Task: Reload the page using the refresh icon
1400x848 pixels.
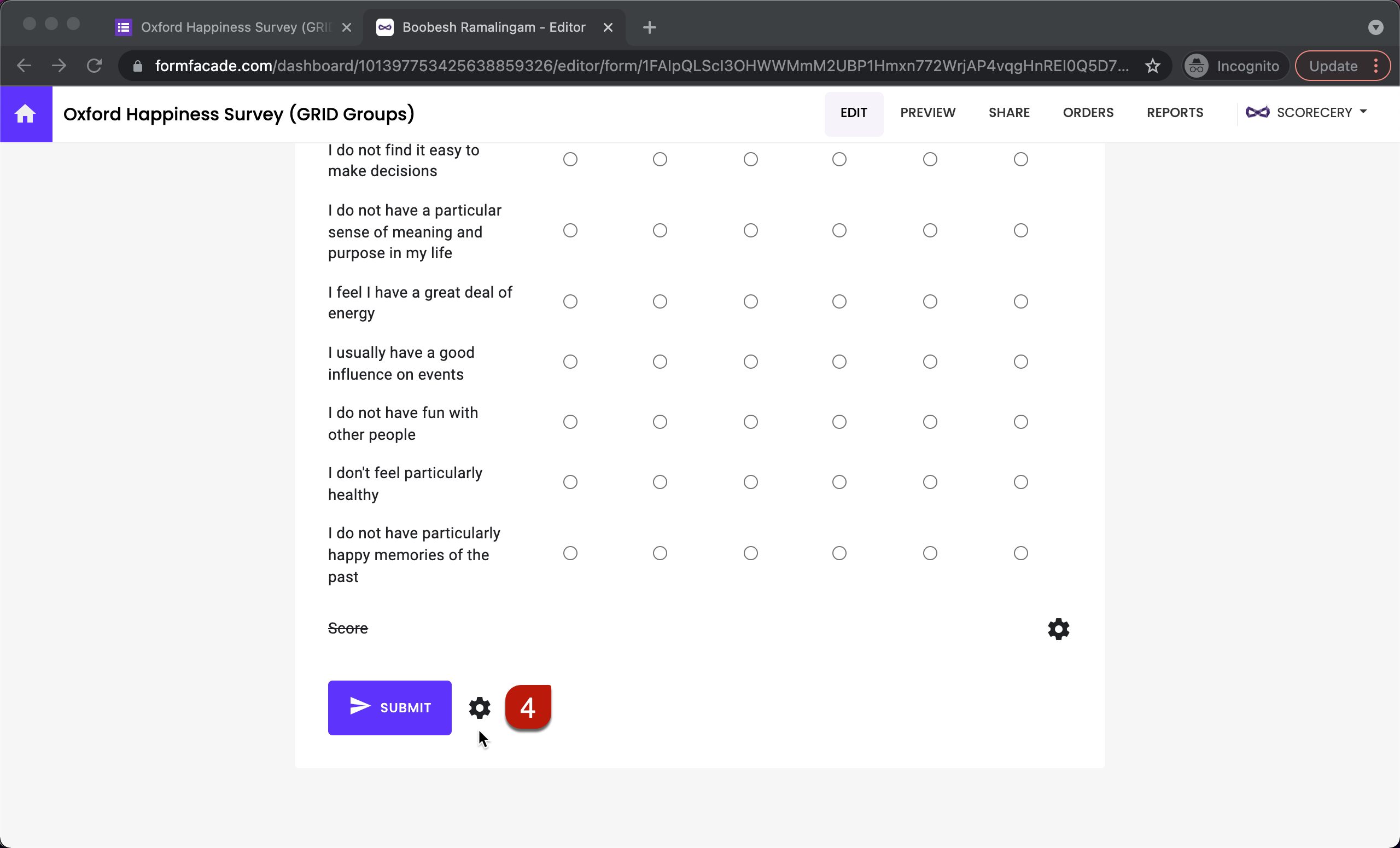Action: (94, 65)
